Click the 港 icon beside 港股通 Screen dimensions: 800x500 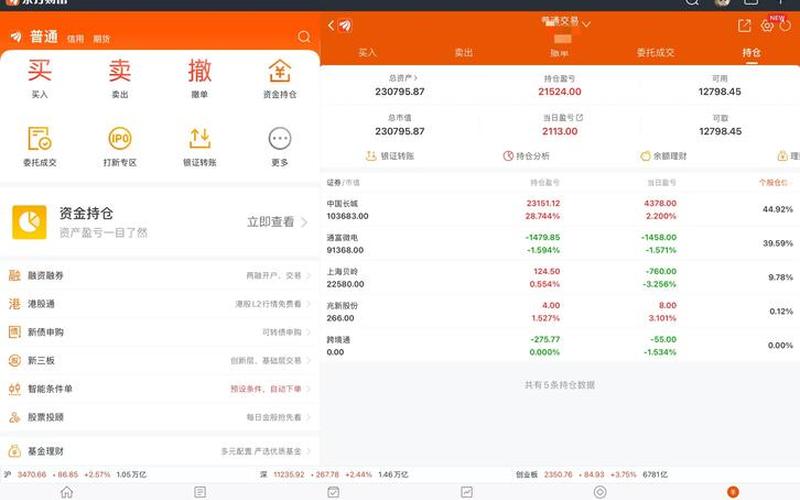point(14,304)
